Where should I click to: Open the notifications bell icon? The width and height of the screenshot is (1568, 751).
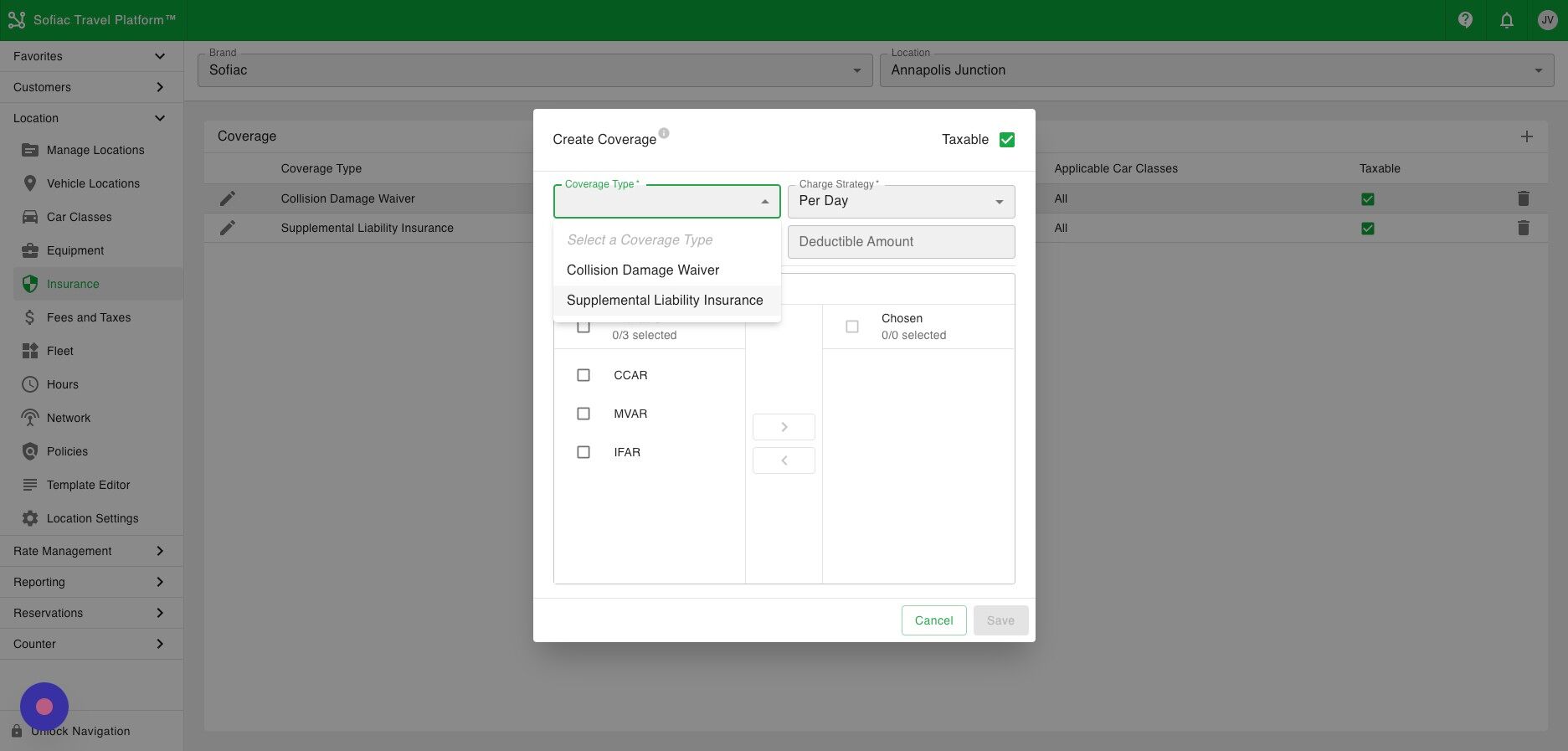tap(1506, 20)
